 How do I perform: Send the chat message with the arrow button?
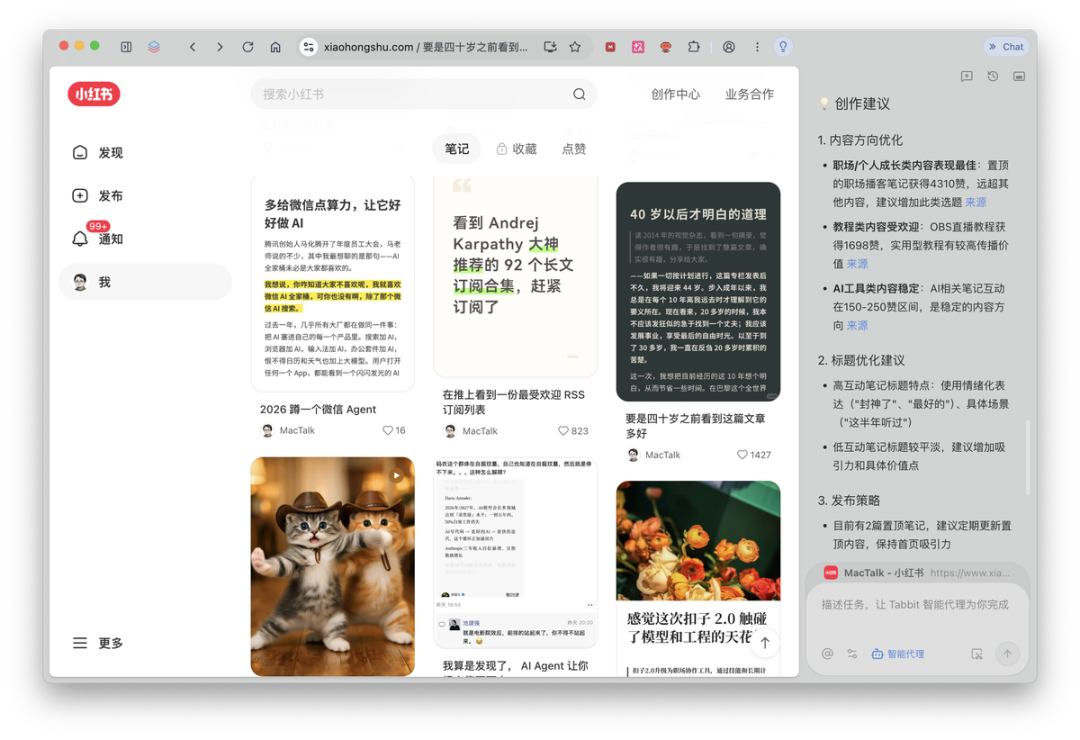tap(1008, 653)
